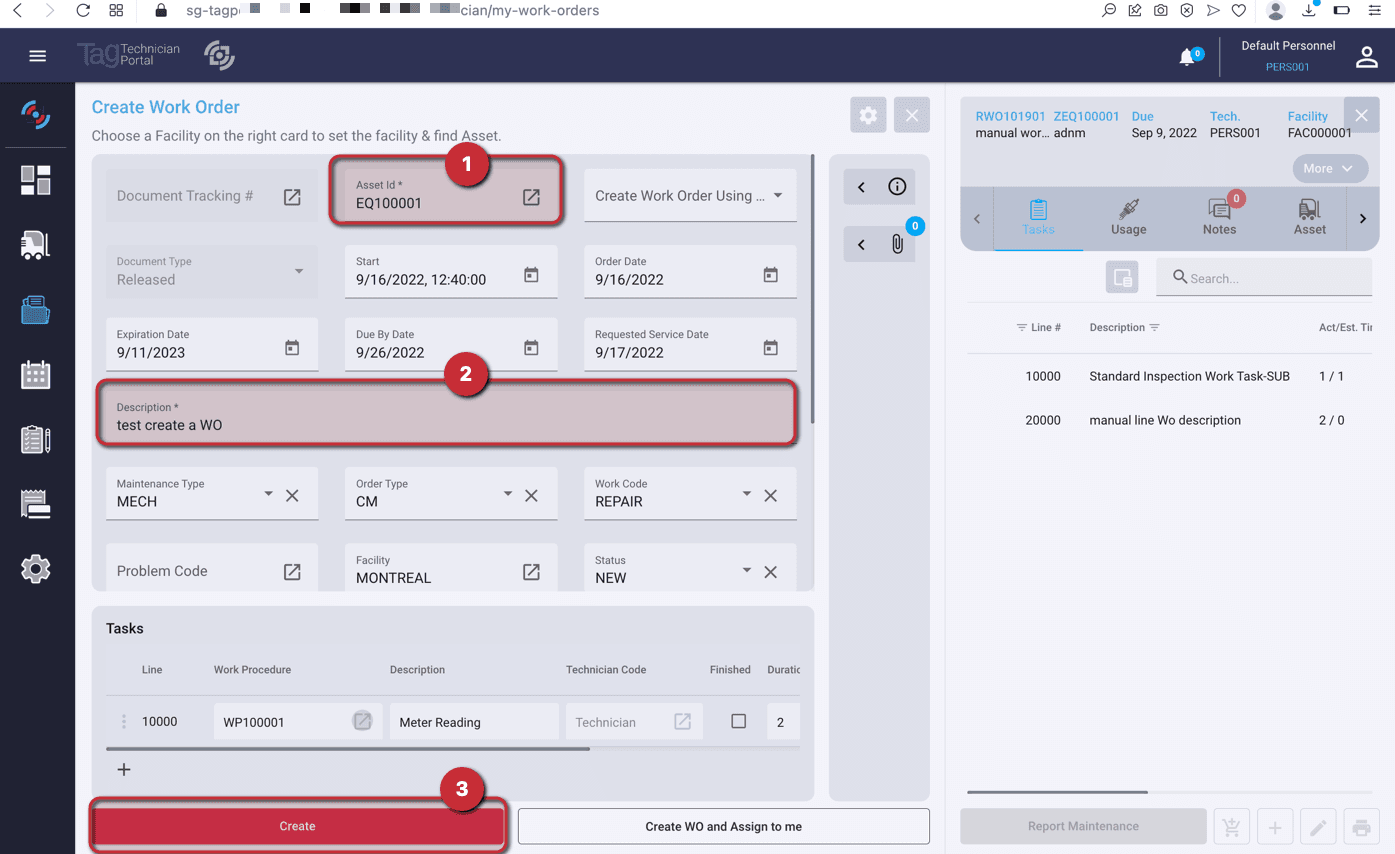1395x854 pixels.
Task: Open the info panel icon
Action: (897, 187)
